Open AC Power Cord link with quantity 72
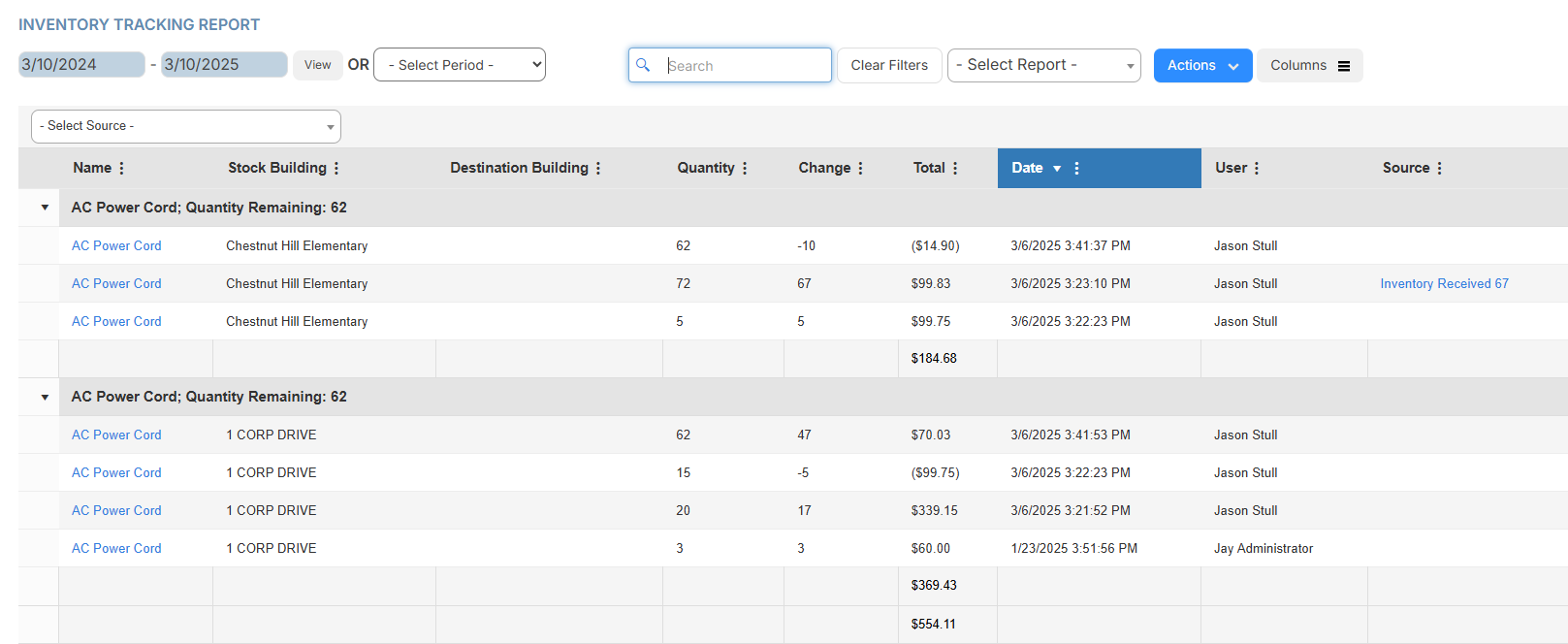The width and height of the screenshot is (1568, 644). click(116, 283)
